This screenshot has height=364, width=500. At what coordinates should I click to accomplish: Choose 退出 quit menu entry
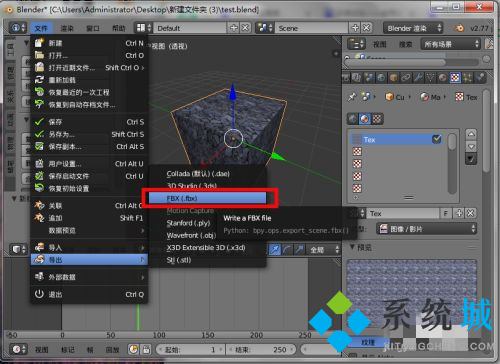click(x=89, y=294)
